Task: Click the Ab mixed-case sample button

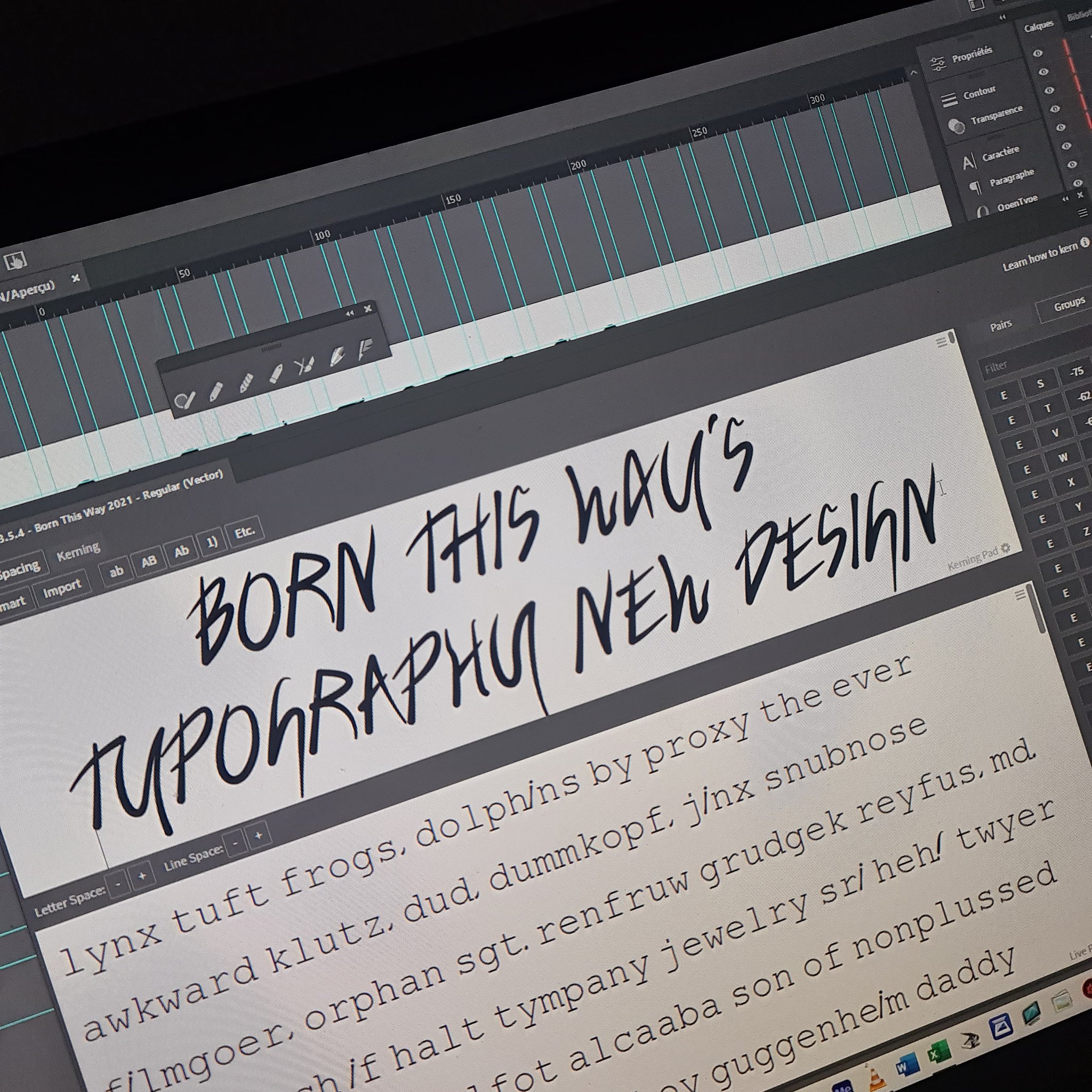Action: point(181,552)
